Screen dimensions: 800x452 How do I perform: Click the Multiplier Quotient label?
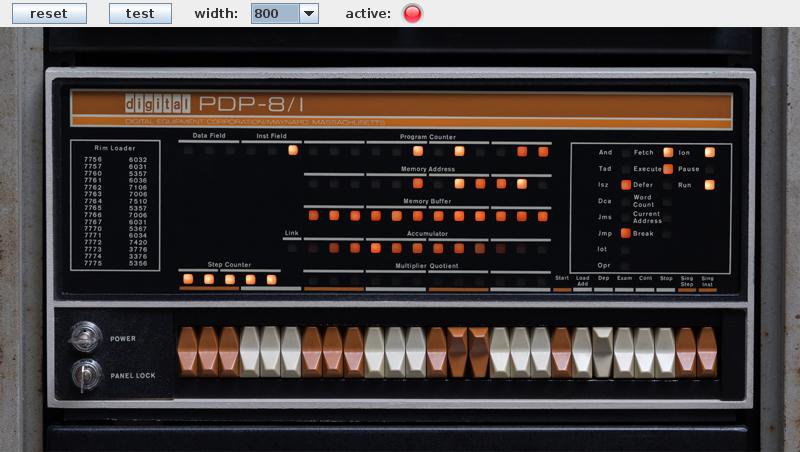click(427, 266)
